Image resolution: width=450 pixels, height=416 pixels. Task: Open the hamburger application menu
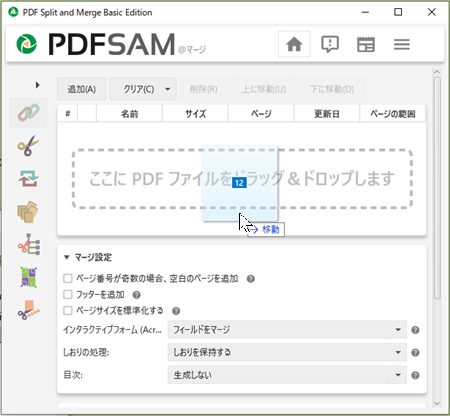coord(402,44)
